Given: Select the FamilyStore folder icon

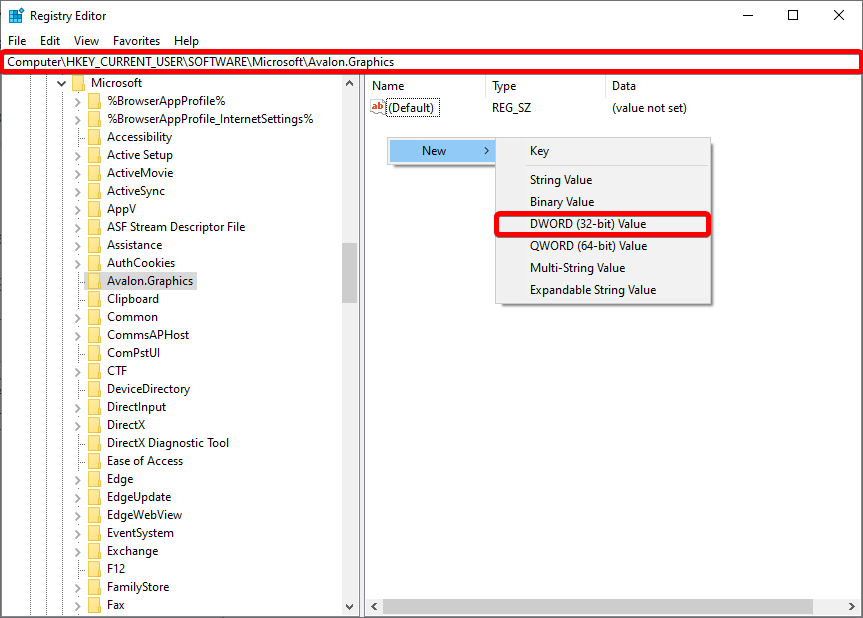Looking at the screenshot, I should click(94, 587).
